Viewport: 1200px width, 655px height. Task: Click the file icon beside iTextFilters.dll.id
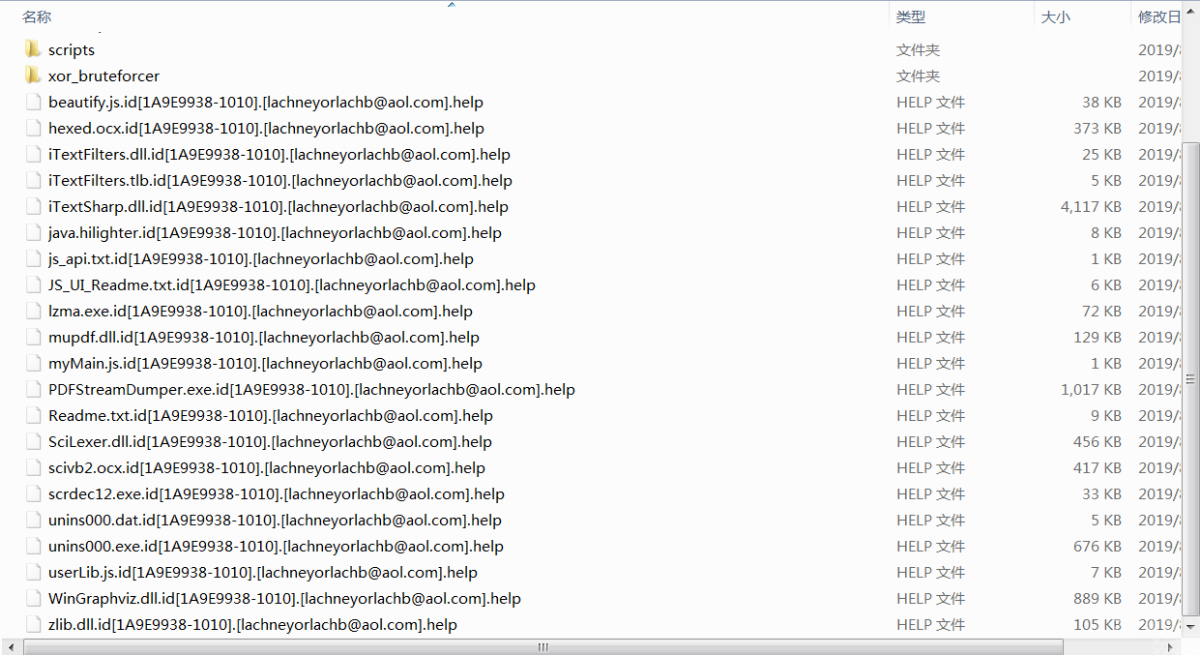(x=33, y=154)
